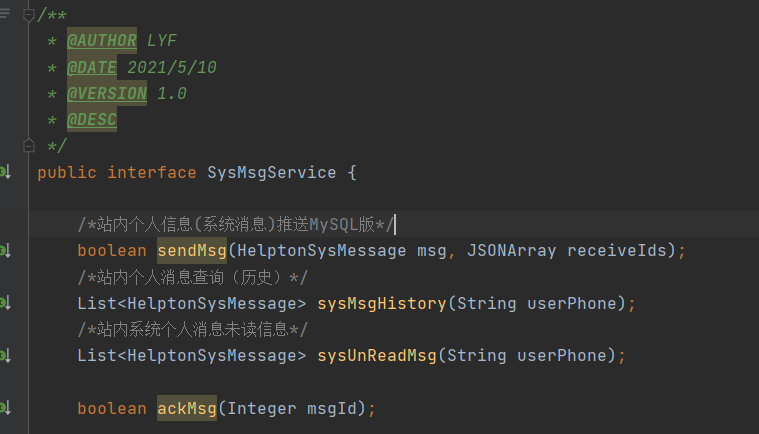Click the @DATE tag in the comment
The width and height of the screenshot is (759, 434).
point(92,68)
